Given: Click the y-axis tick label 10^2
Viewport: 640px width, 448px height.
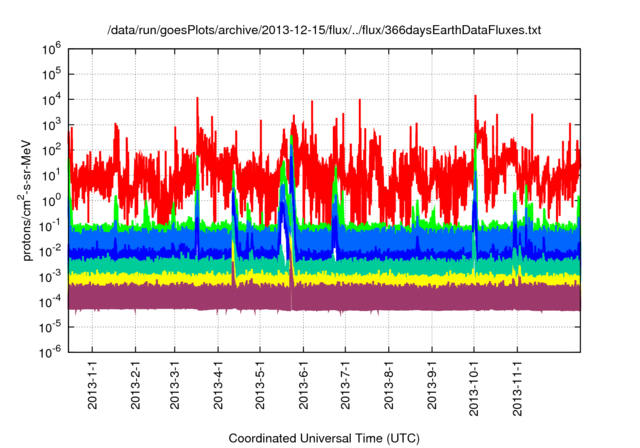Looking at the screenshot, I should (x=51, y=150).
